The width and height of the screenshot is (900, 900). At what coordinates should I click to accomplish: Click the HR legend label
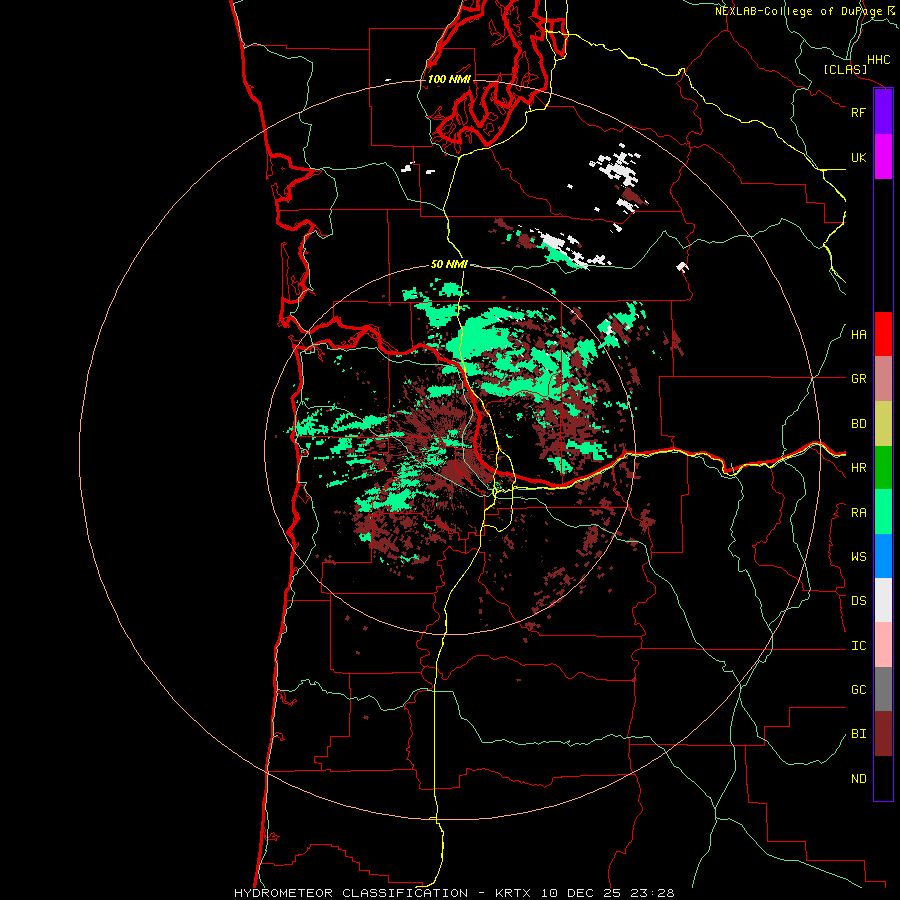point(859,468)
